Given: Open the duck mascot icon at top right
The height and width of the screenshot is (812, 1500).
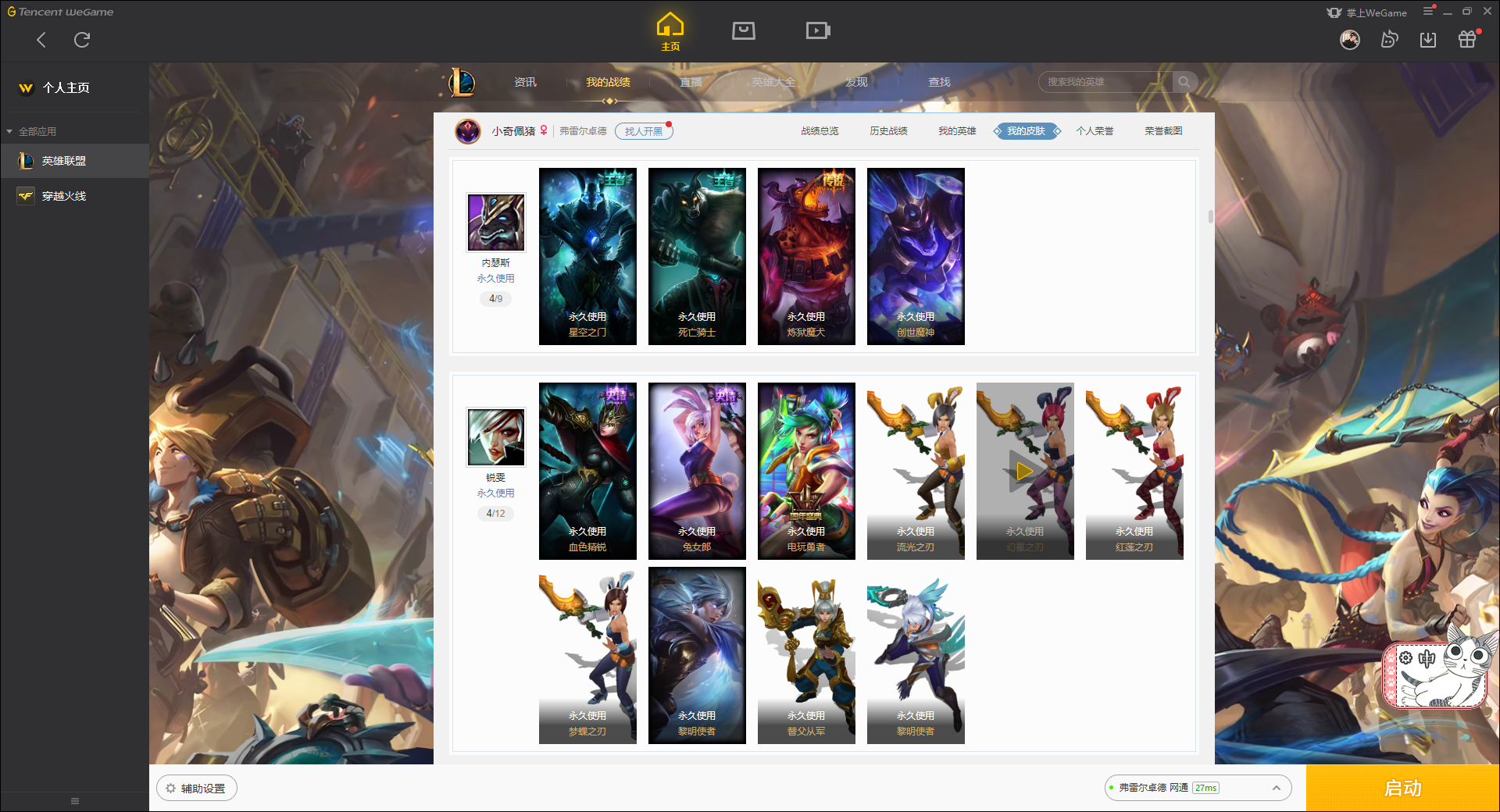Looking at the screenshot, I should (x=1389, y=40).
